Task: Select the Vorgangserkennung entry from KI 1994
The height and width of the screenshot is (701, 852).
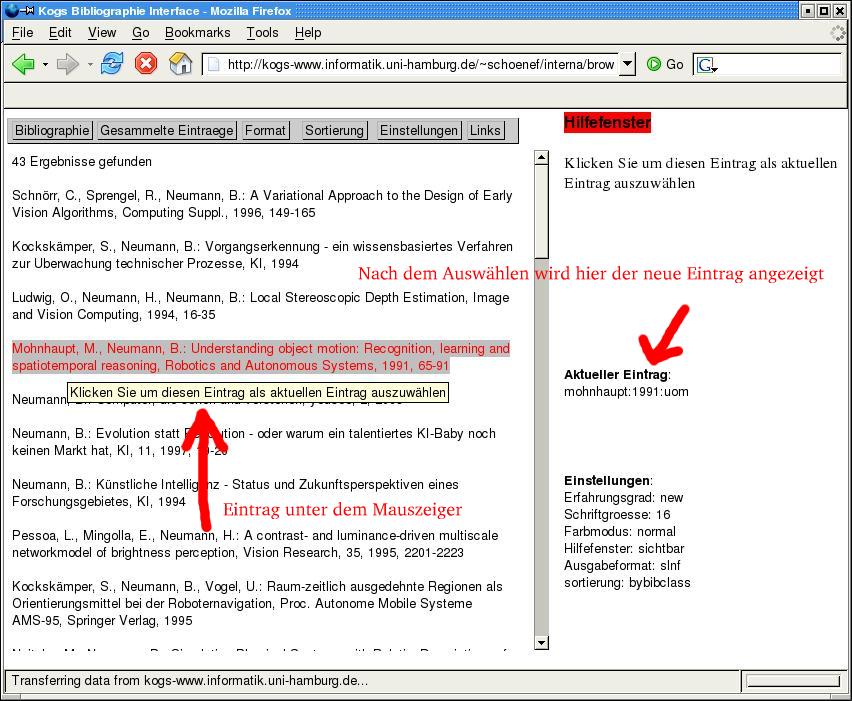Action: tap(262, 255)
